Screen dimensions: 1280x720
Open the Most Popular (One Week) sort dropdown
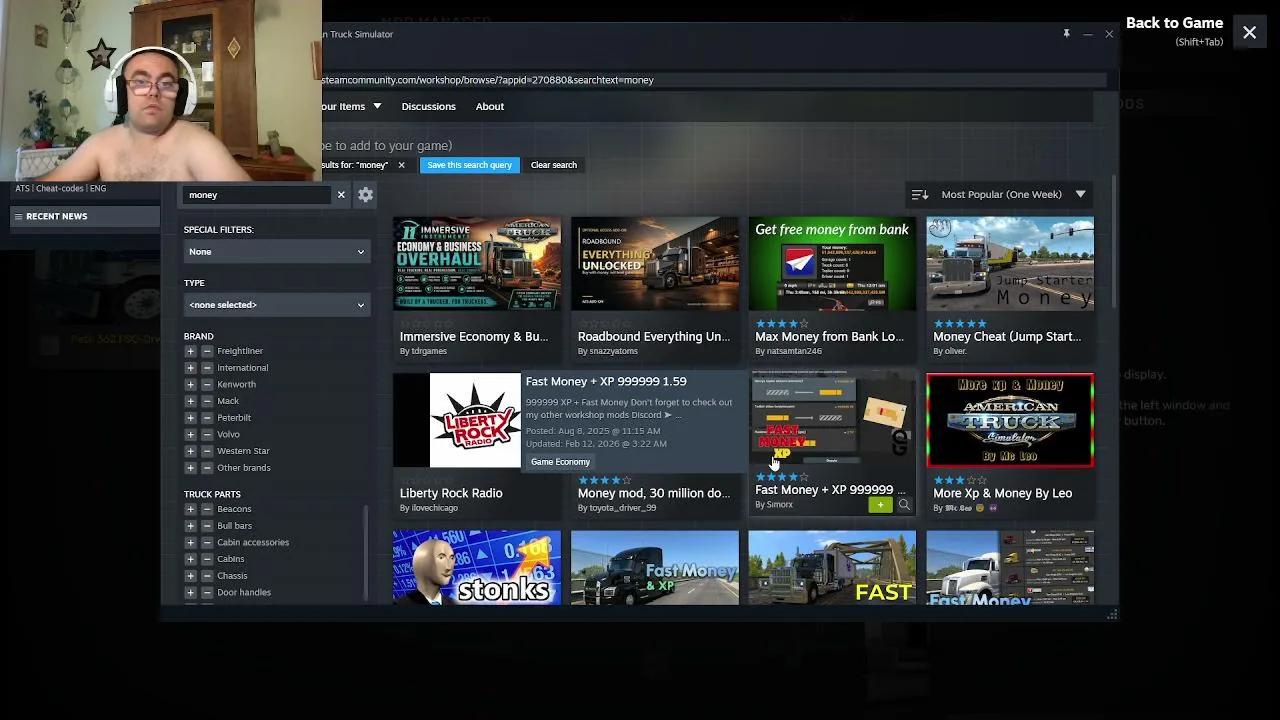1012,195
